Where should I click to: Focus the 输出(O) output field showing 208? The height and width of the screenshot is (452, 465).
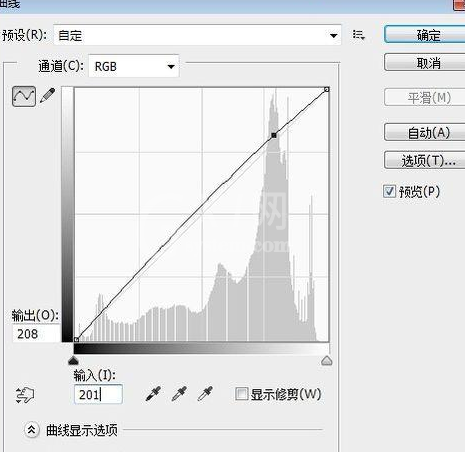click(x=36, y=334)
